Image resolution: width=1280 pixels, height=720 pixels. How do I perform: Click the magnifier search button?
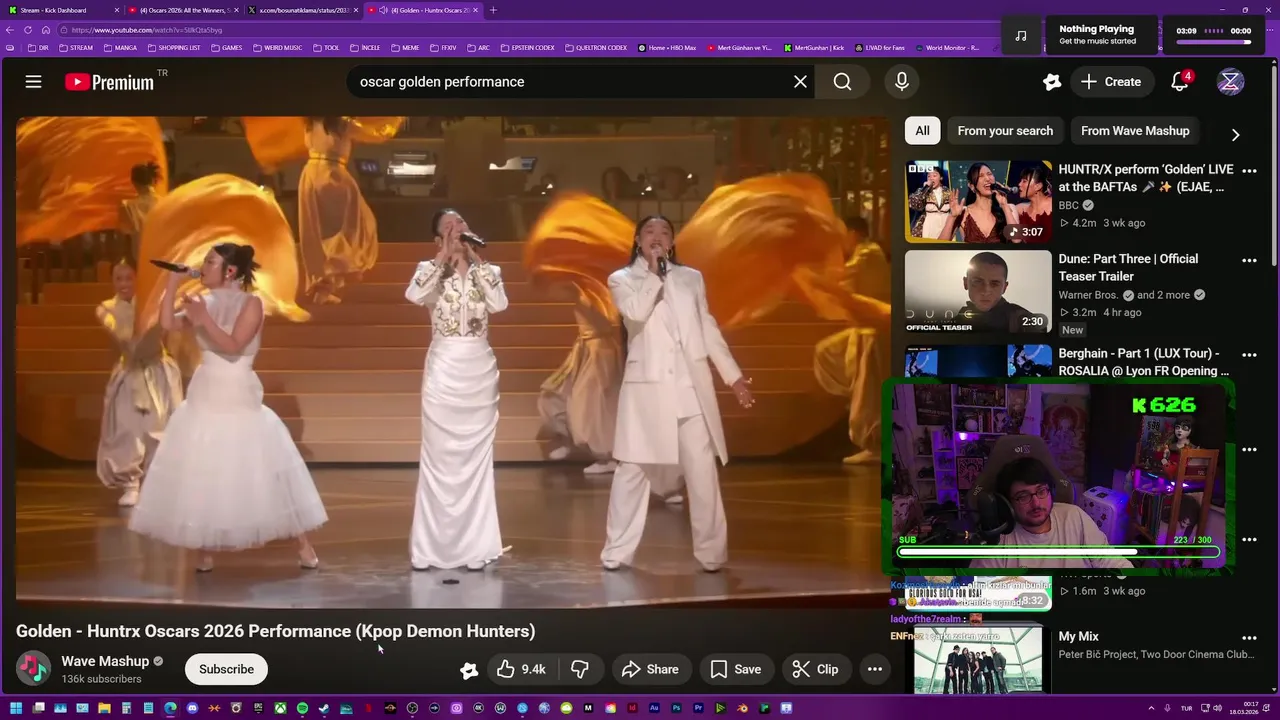843,82
